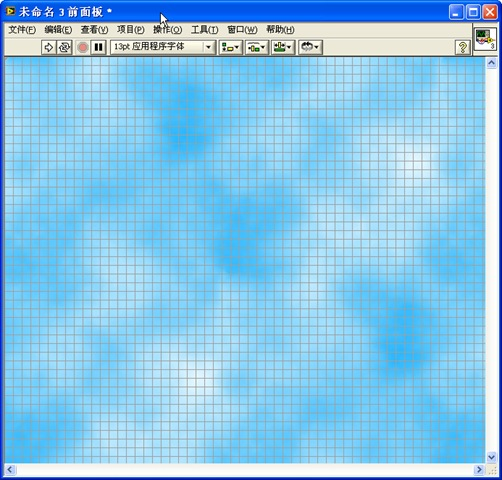The image size is (502, 480).
Task: Open the 帮助(H) menu
Action: click(x=280, y=30)
